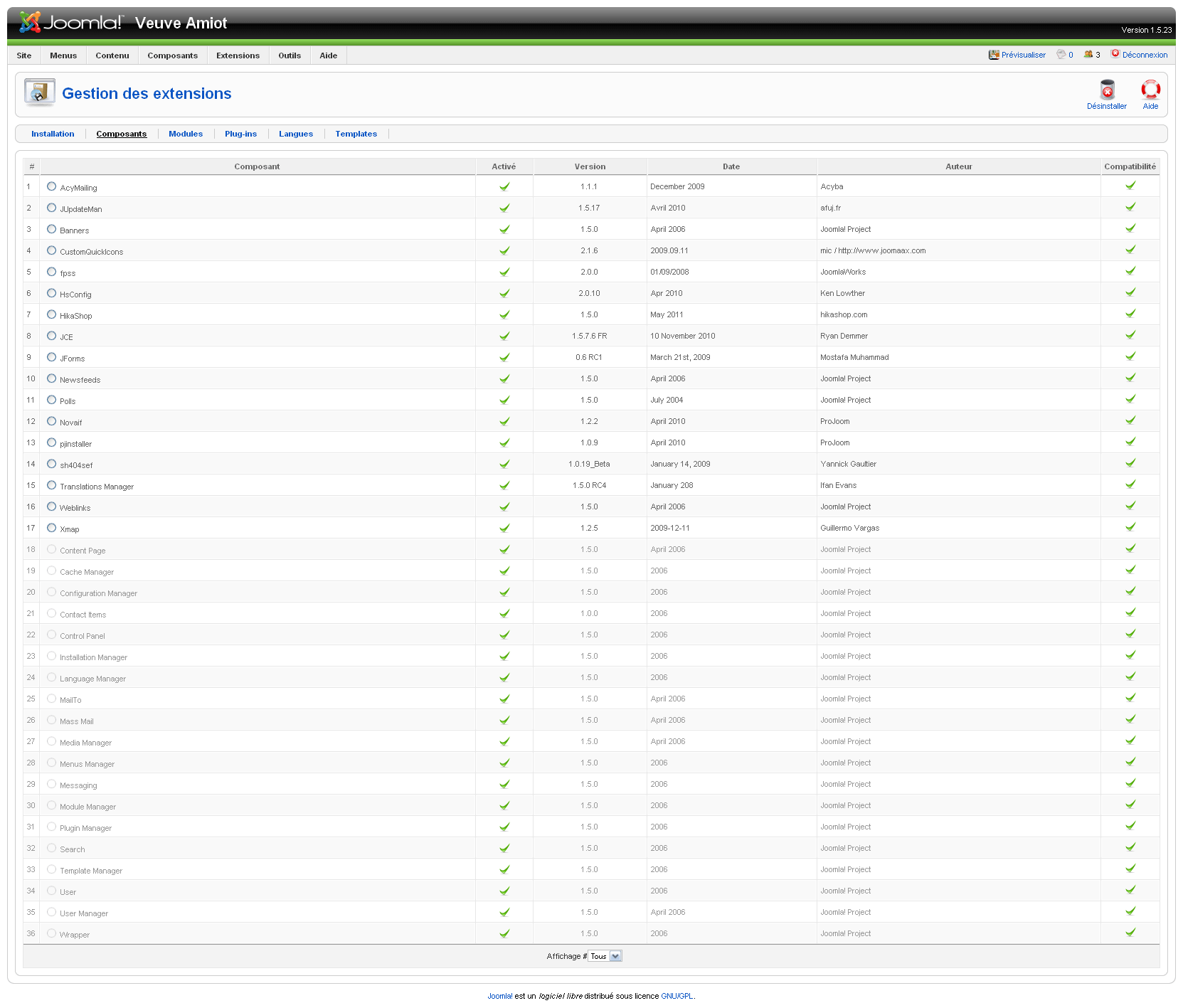Open the Affichage # Tous dropdown
Viewport: 1183px width, 1008px height.
tap(605, 956)
